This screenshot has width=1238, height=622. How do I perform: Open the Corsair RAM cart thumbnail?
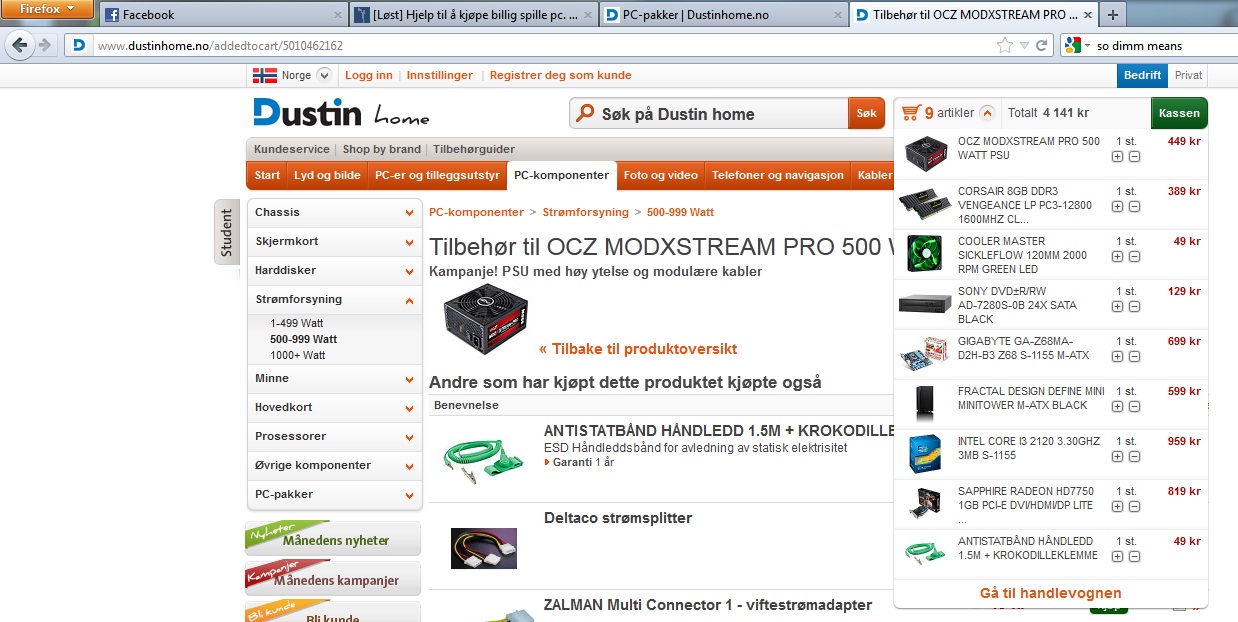tap(925, 204)
